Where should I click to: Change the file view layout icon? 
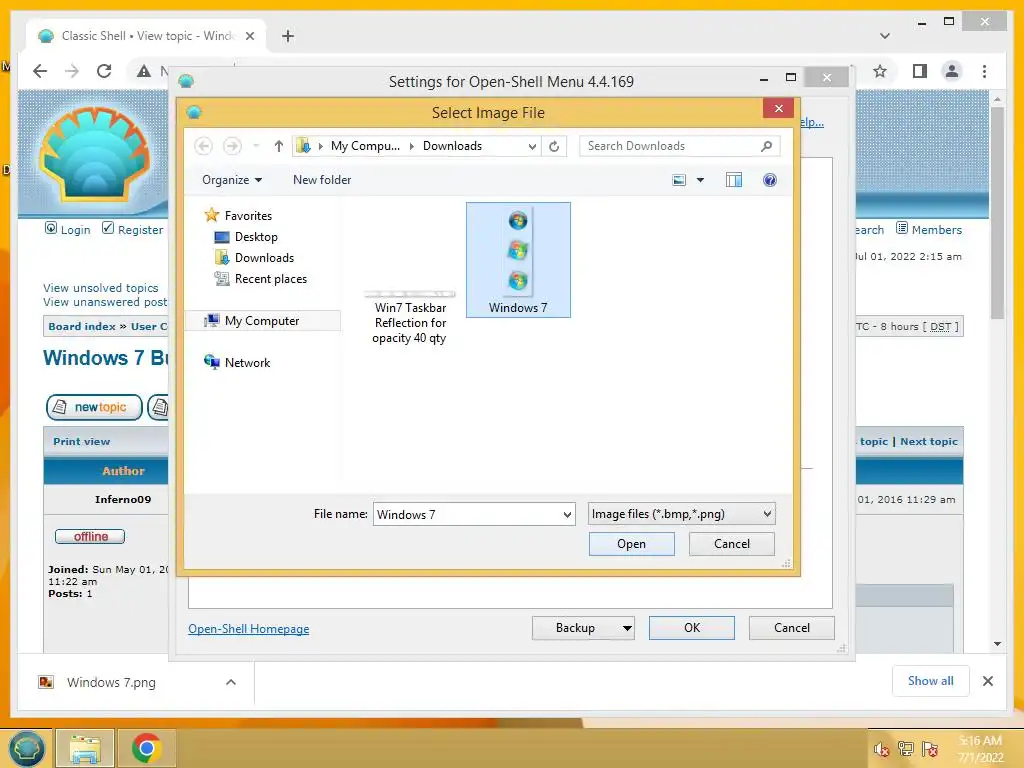click(679, 180)
